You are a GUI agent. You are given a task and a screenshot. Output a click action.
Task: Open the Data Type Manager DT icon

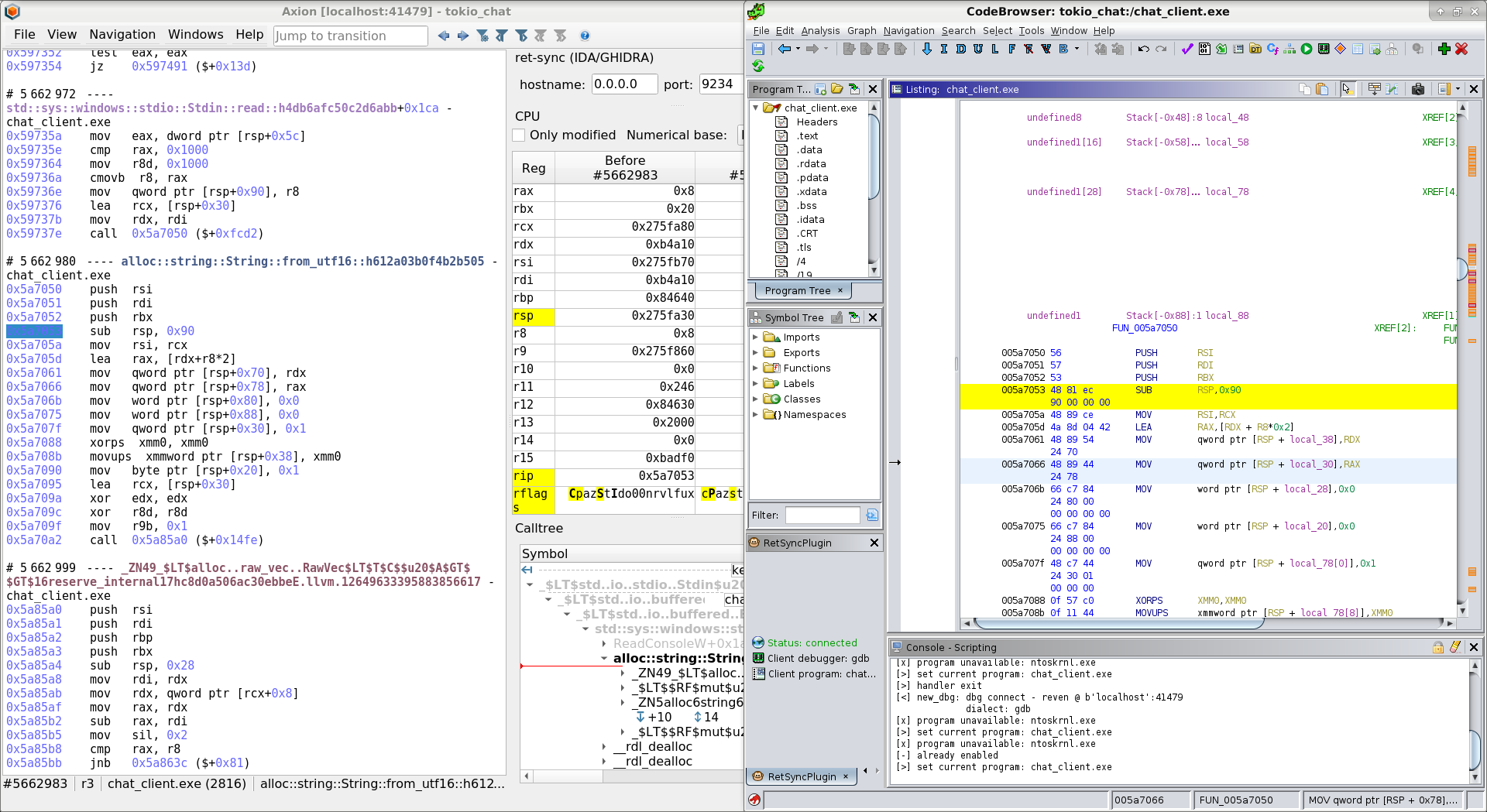[1256, 49]
